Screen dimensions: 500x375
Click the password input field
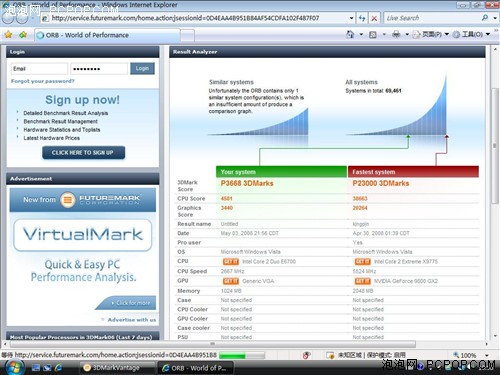(x=99, y=69)
